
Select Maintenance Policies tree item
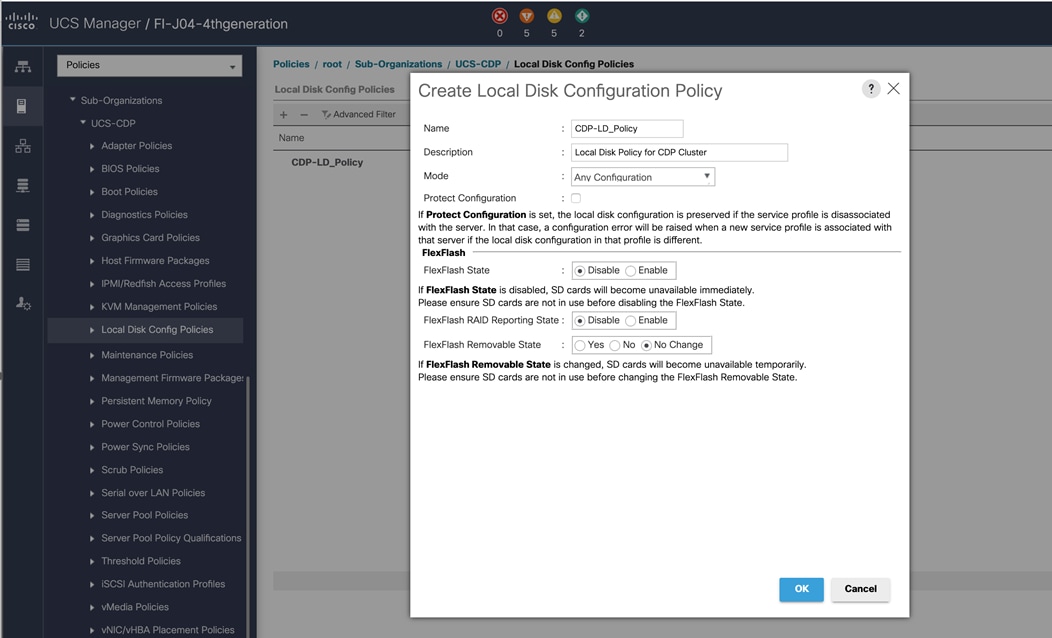point(147,355)
